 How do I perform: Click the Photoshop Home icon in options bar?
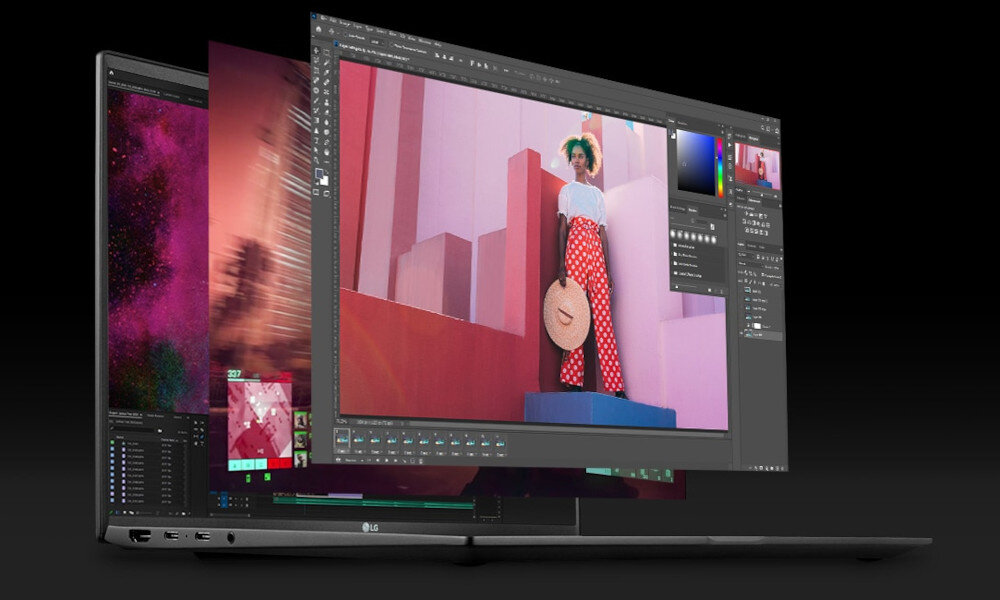click(318, 29)
